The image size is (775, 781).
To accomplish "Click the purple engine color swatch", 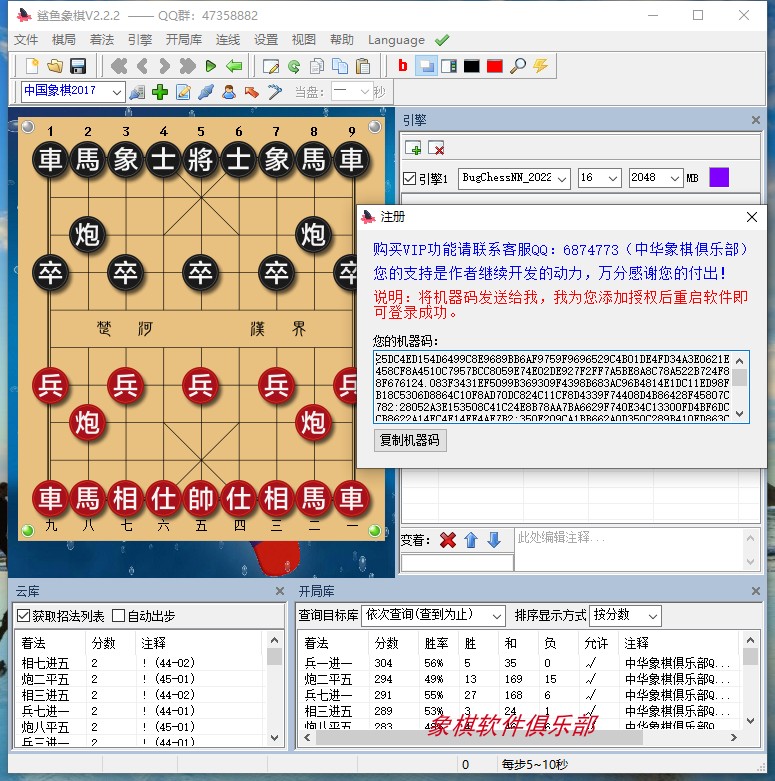I will coord(719,177).
